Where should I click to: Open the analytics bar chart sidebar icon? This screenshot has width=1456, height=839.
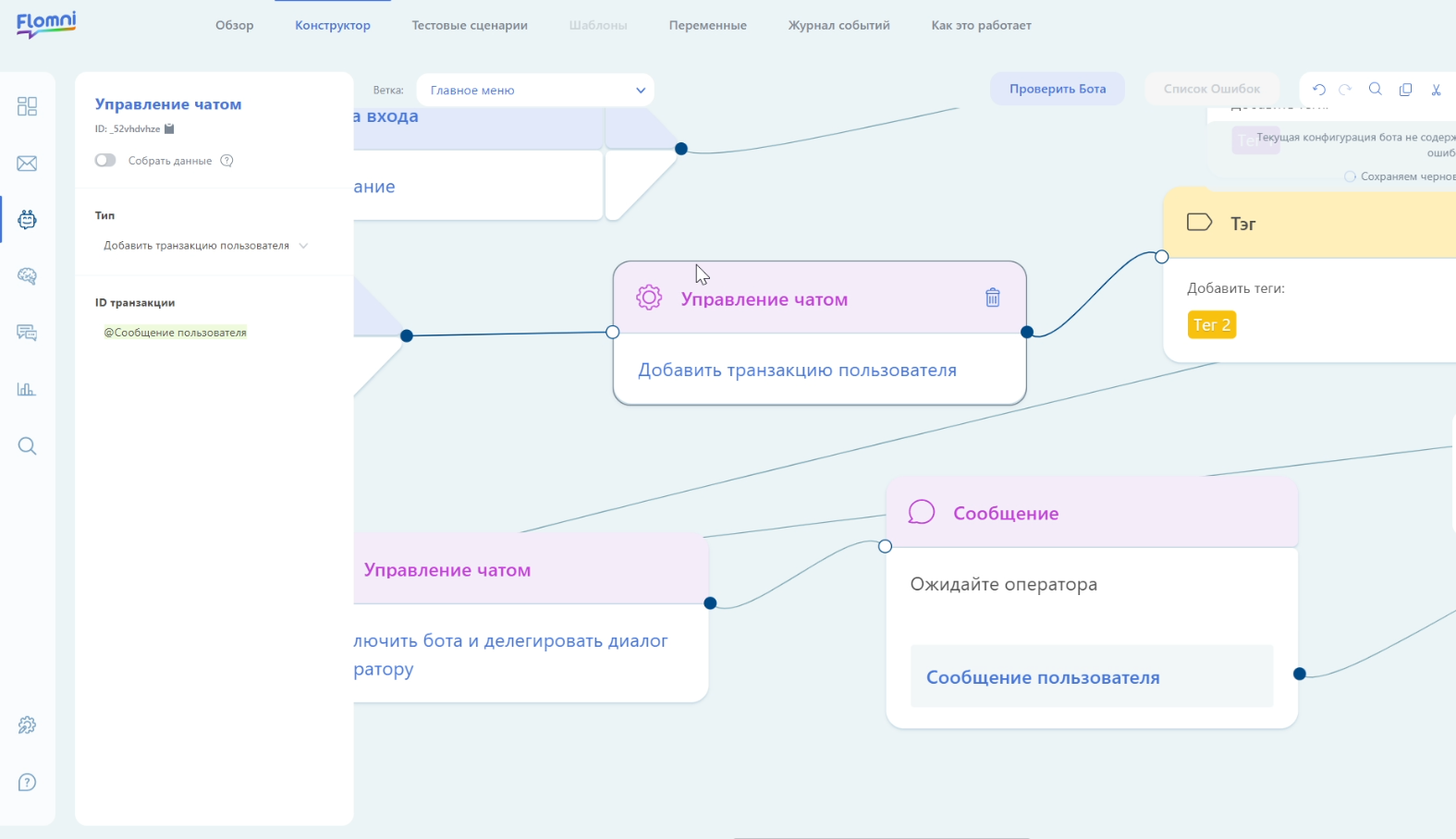(27, 389)
